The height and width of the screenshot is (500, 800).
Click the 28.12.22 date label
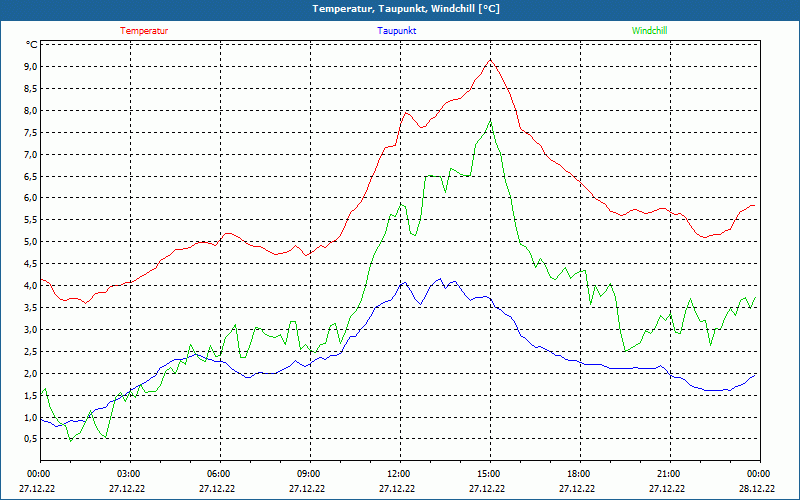(x=757, y=489)
